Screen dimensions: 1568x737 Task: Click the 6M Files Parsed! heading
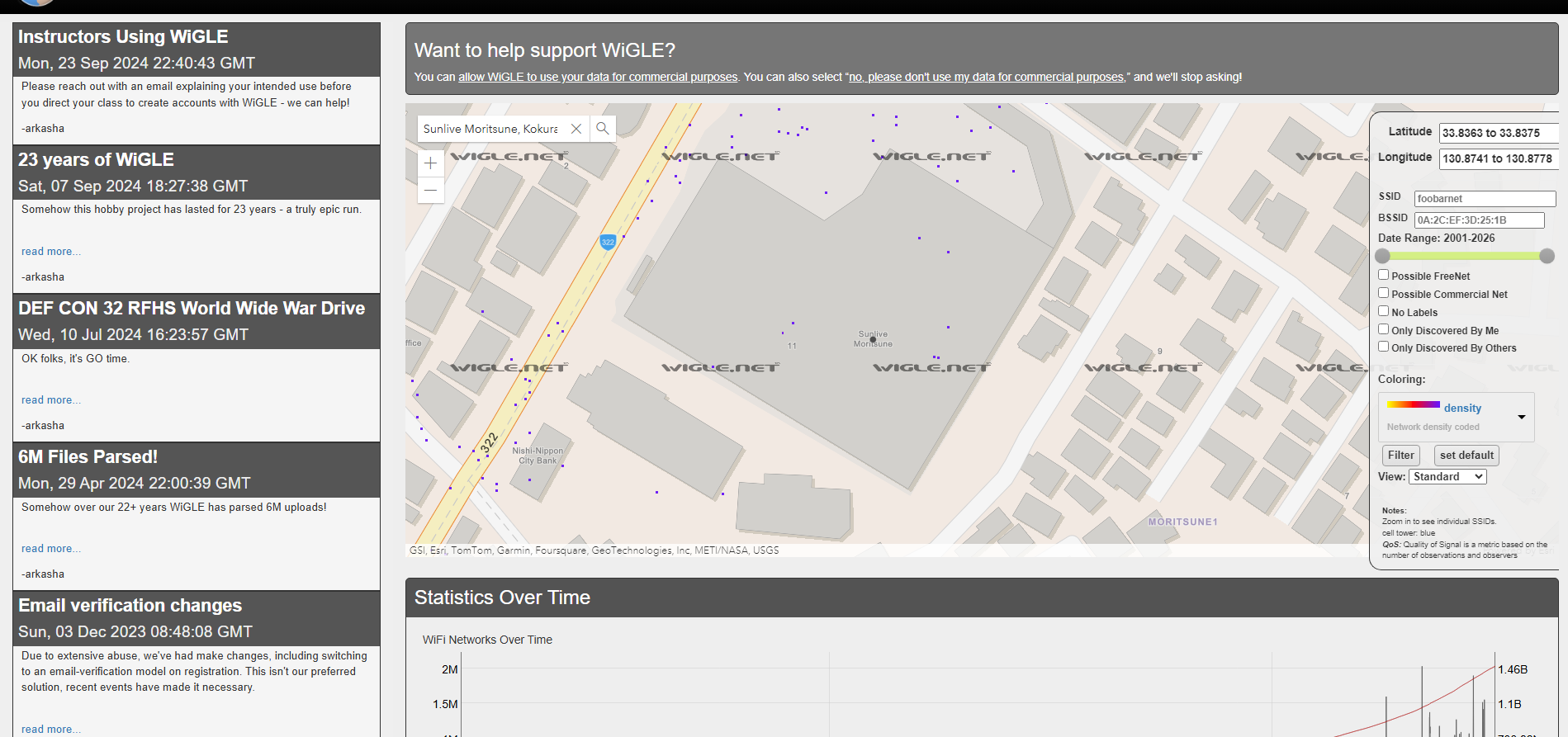click(x=88, y=456)
